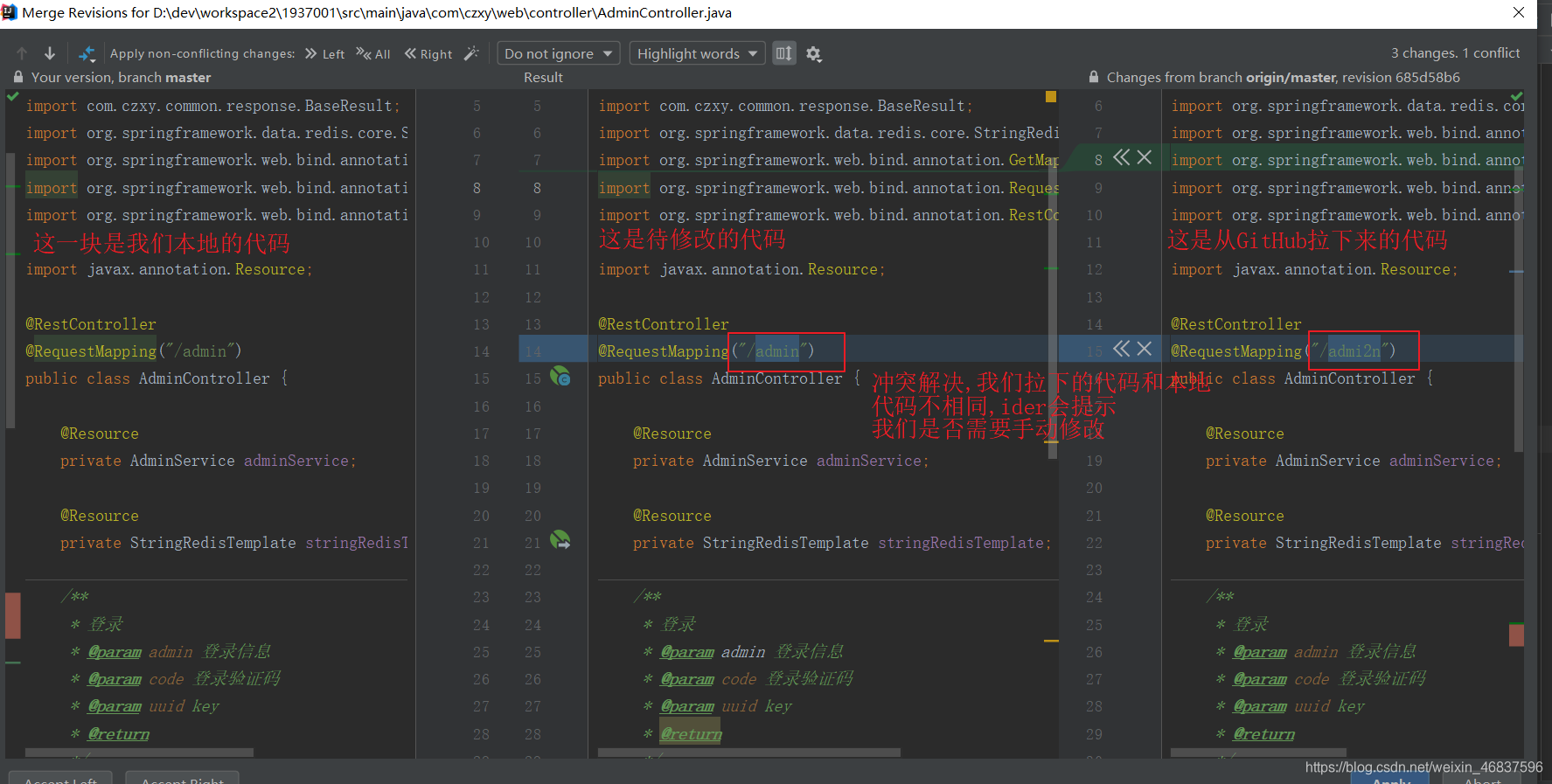
Task: Click 'Your version, branch master' header
Action: tap(121, 77)
